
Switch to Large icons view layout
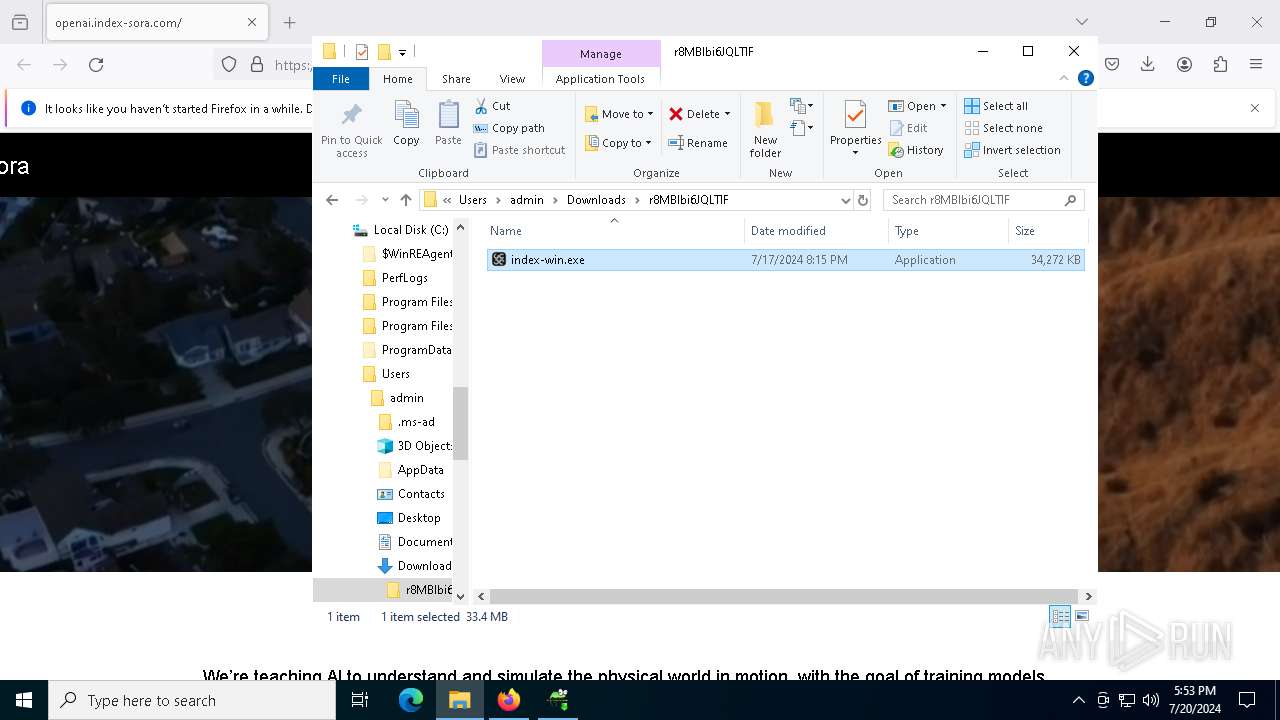tap(1081, 617)
